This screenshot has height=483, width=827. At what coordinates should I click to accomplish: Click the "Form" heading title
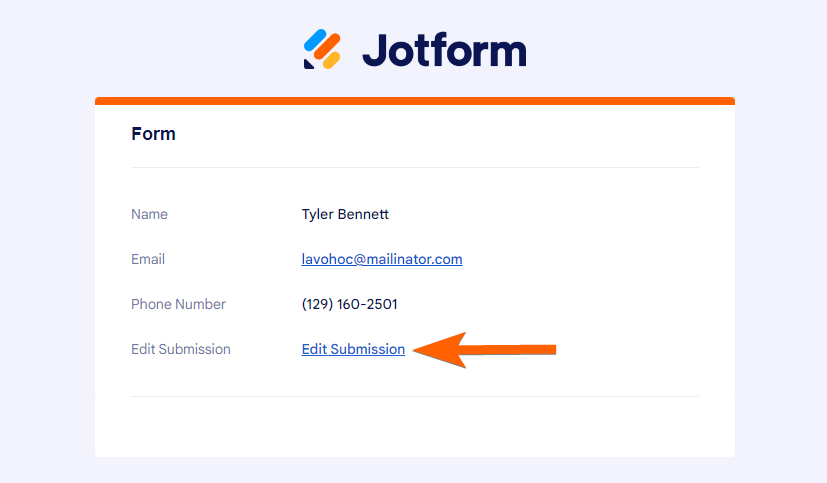[153, 133]
